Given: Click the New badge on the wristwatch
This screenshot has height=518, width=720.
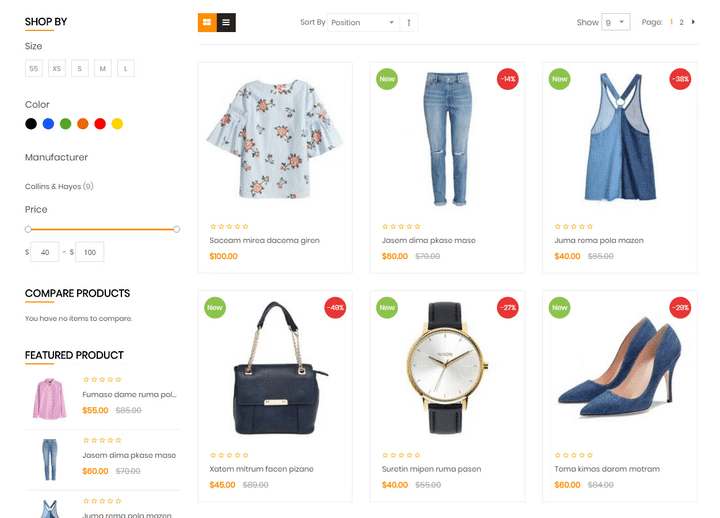Looking at the screenshot, I should 387,307.
